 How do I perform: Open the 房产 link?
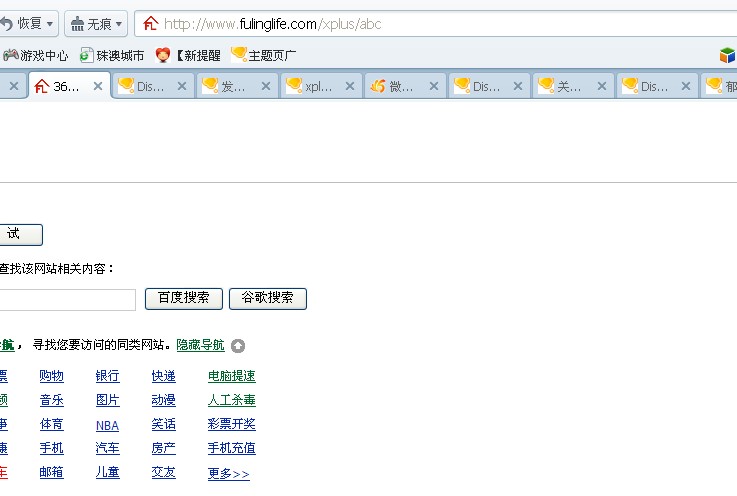pyautogui.click(x=164, y=448)
